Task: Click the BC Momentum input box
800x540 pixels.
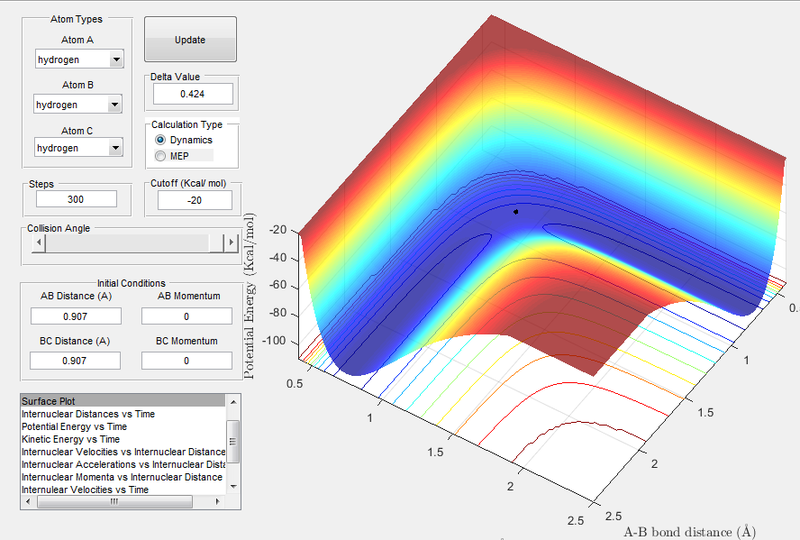Action: (186, 359)
